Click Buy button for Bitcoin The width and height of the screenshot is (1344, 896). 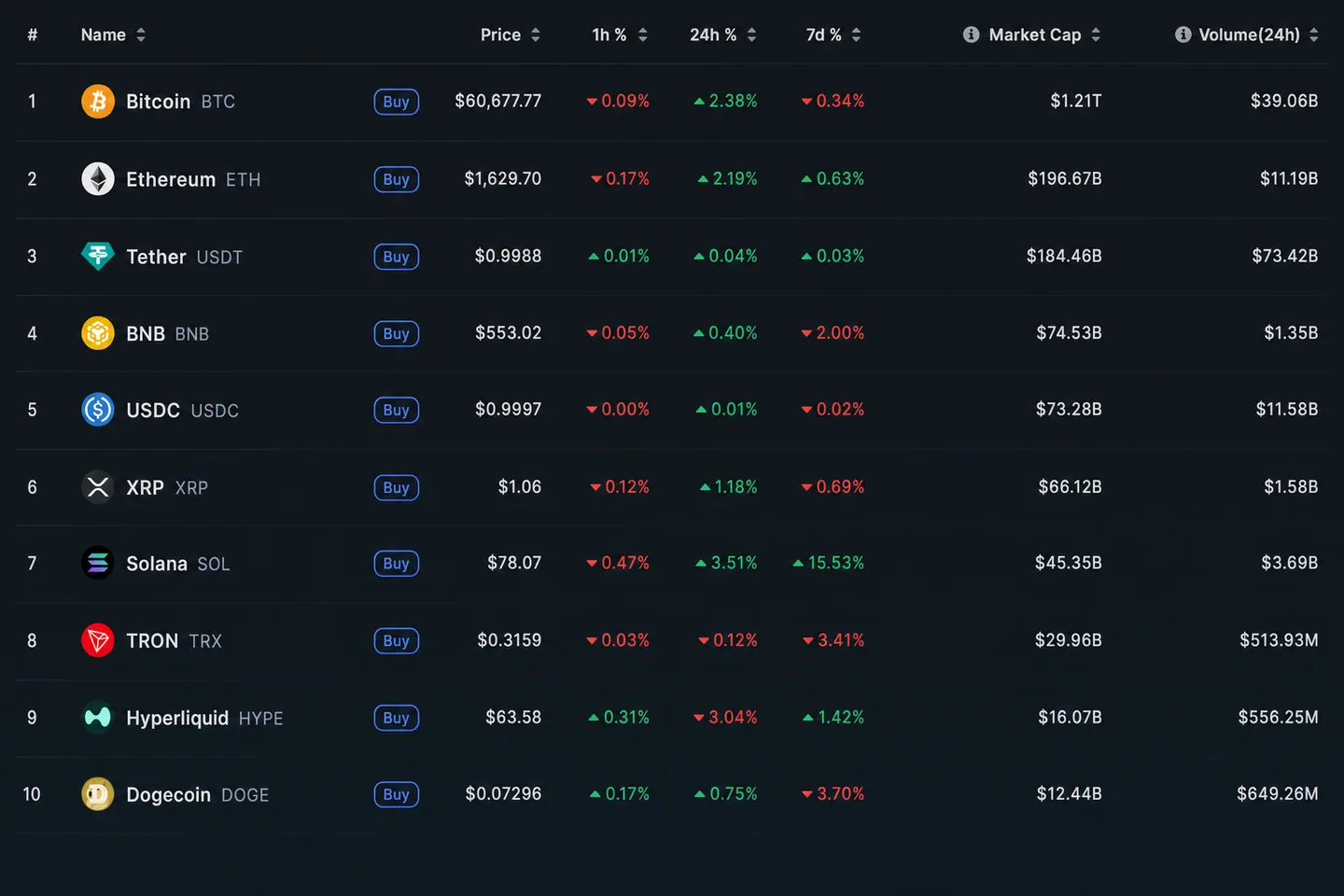(x=397, y=102)
